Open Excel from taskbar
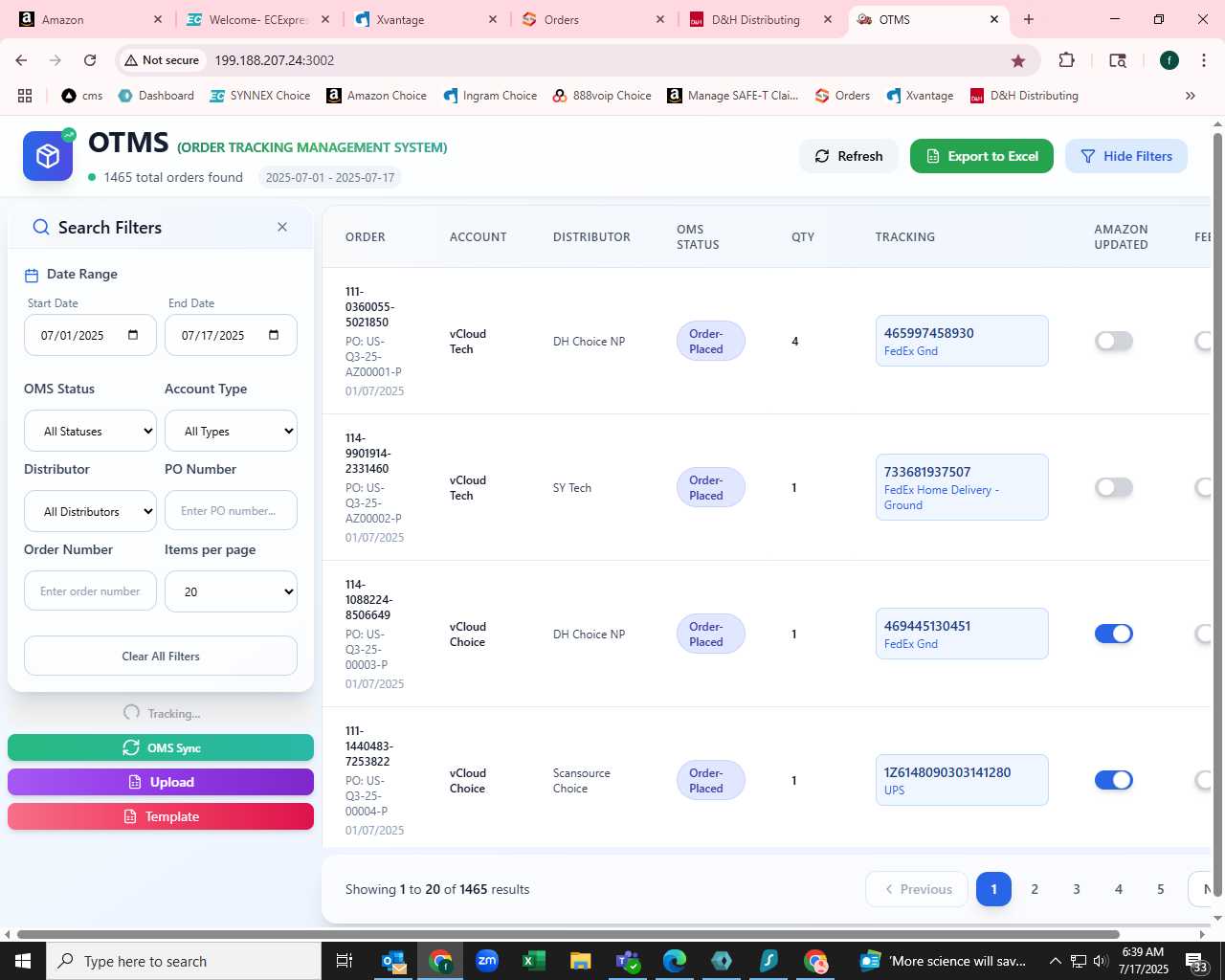Screen dimensions: 1225x980 click(534, 961)
